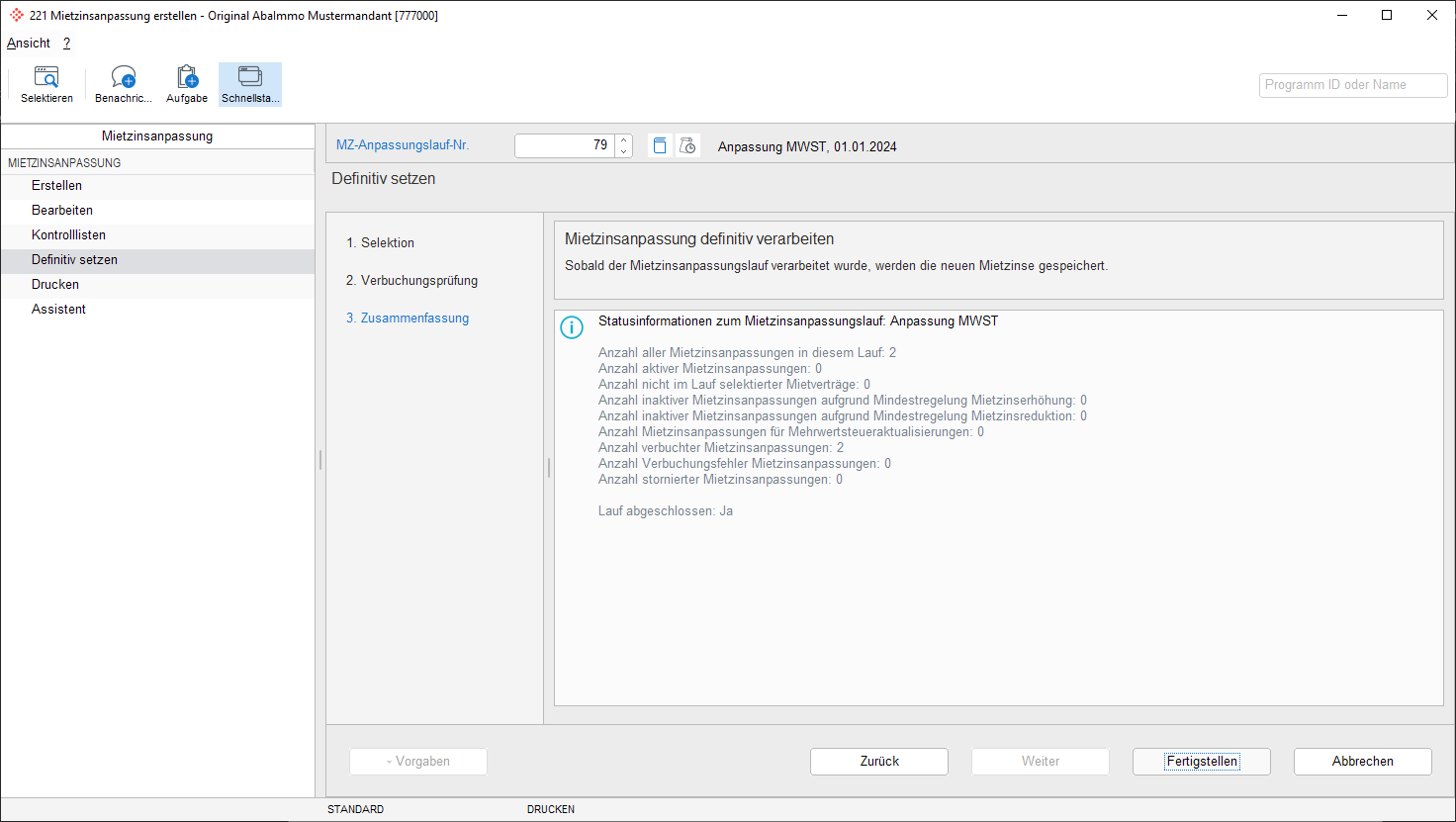
Task: Click STANDARD in the status bar
Action: tap(355, 809)
